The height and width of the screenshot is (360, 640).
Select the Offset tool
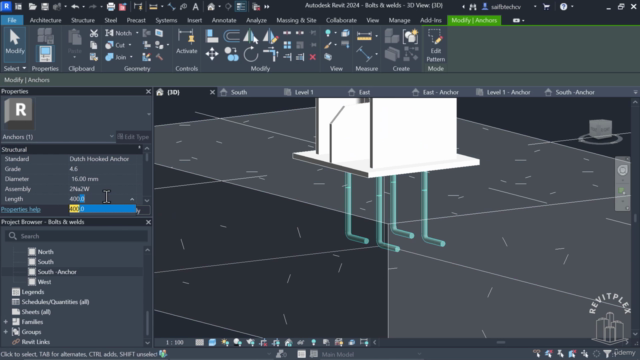tap(231, 36)
